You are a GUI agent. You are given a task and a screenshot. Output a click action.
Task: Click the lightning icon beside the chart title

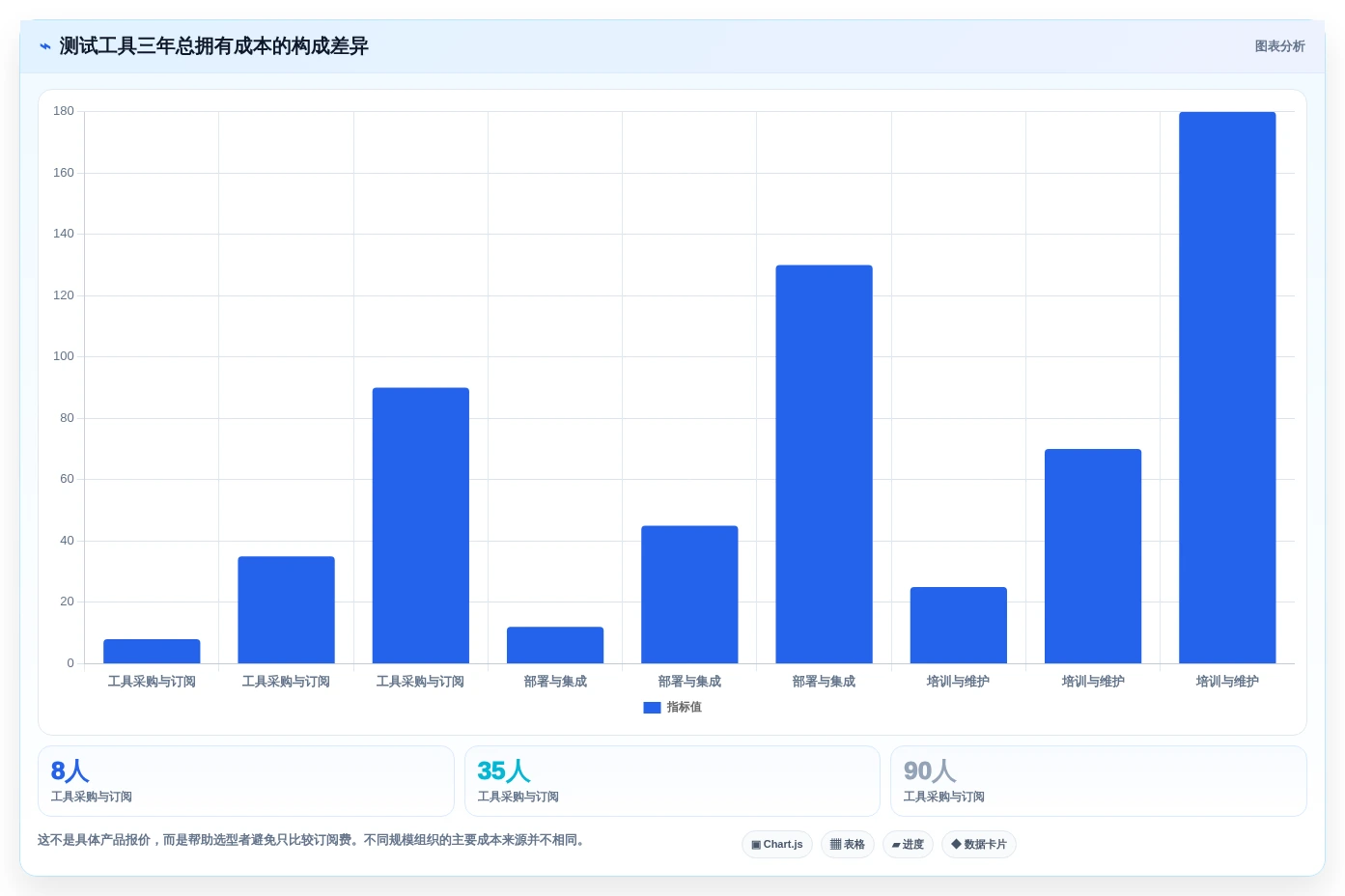[x=44, y=46]
